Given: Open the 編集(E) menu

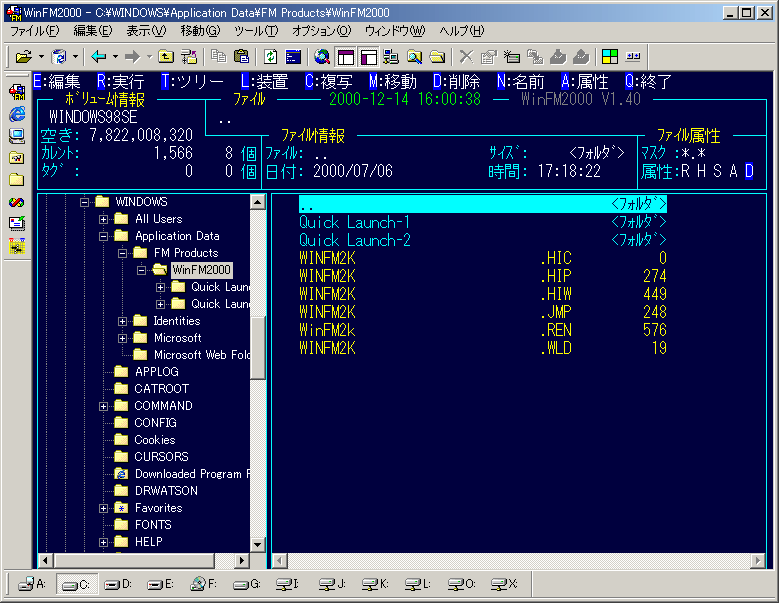Looking at the screenshot, I should pyautogui.click(x=93, y=31).
